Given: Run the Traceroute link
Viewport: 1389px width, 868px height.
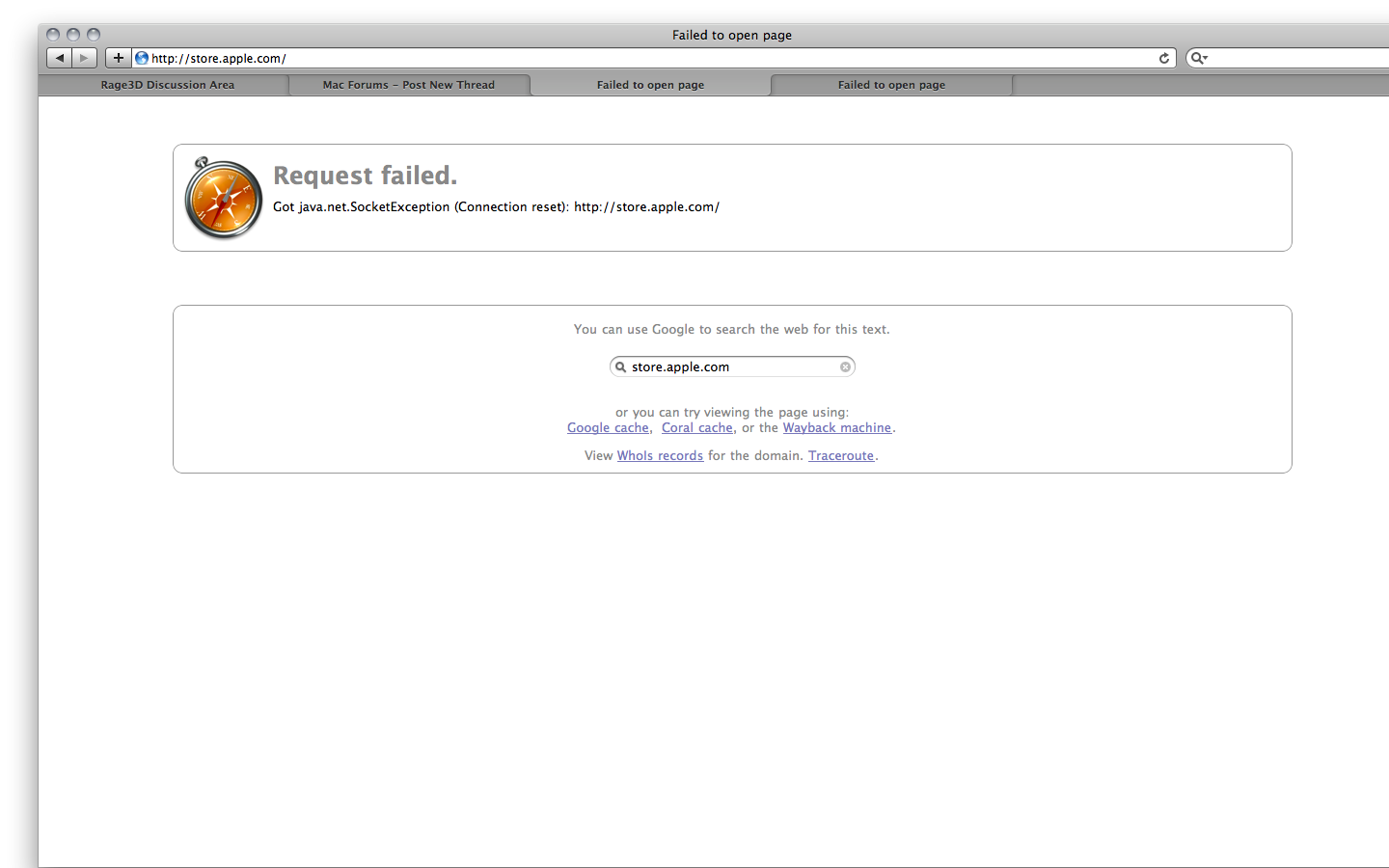Looking at the screenshot, I should click(841, 455).
